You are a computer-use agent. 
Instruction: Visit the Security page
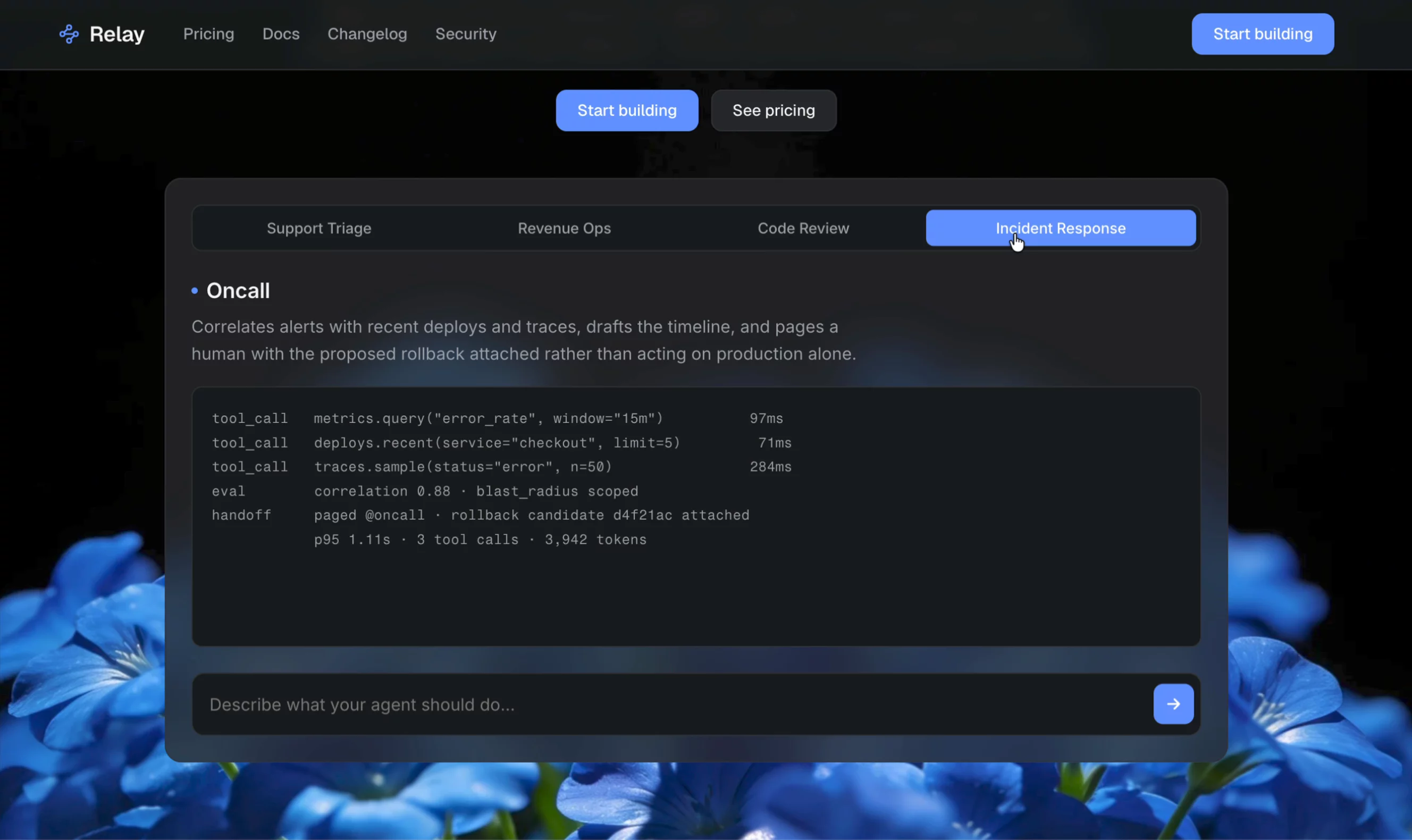click(466, 34)
